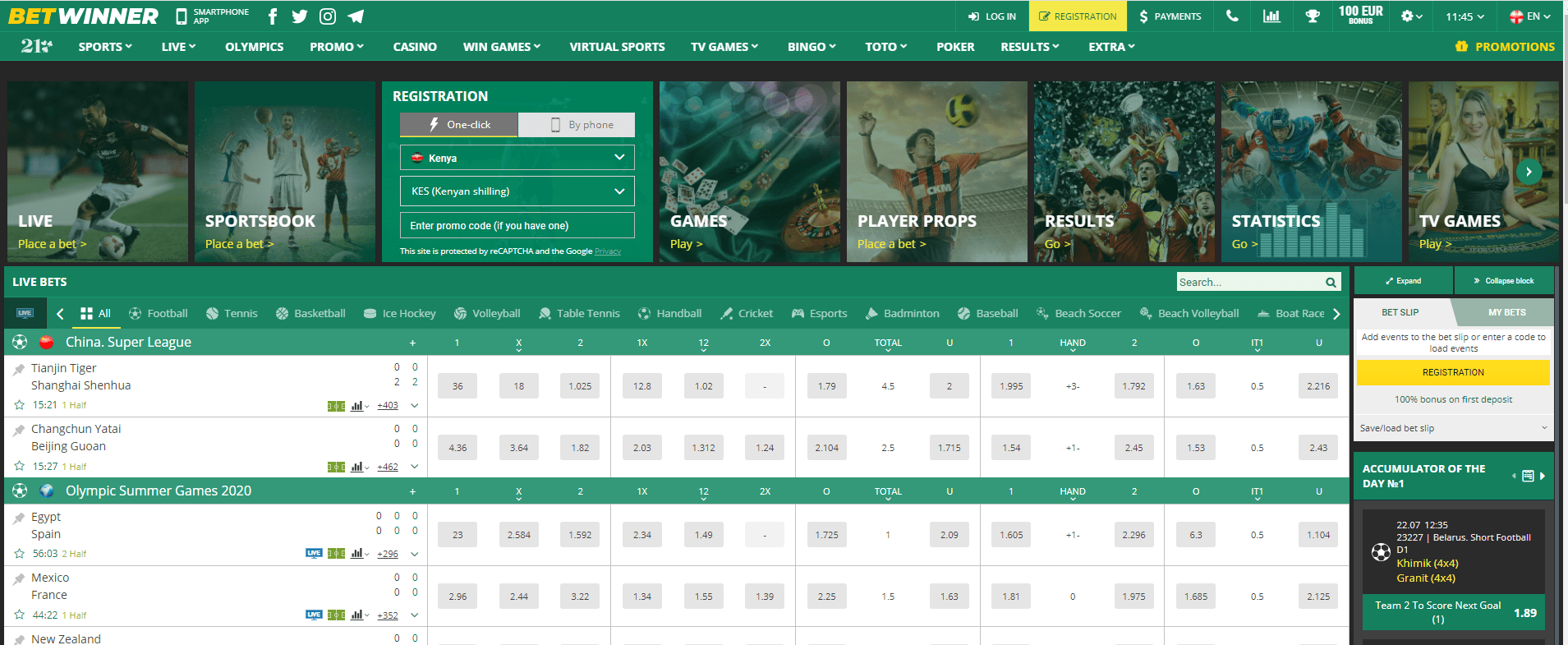
Task: Favorite the Egypt vs Spain match star
Action: (19, 553)
